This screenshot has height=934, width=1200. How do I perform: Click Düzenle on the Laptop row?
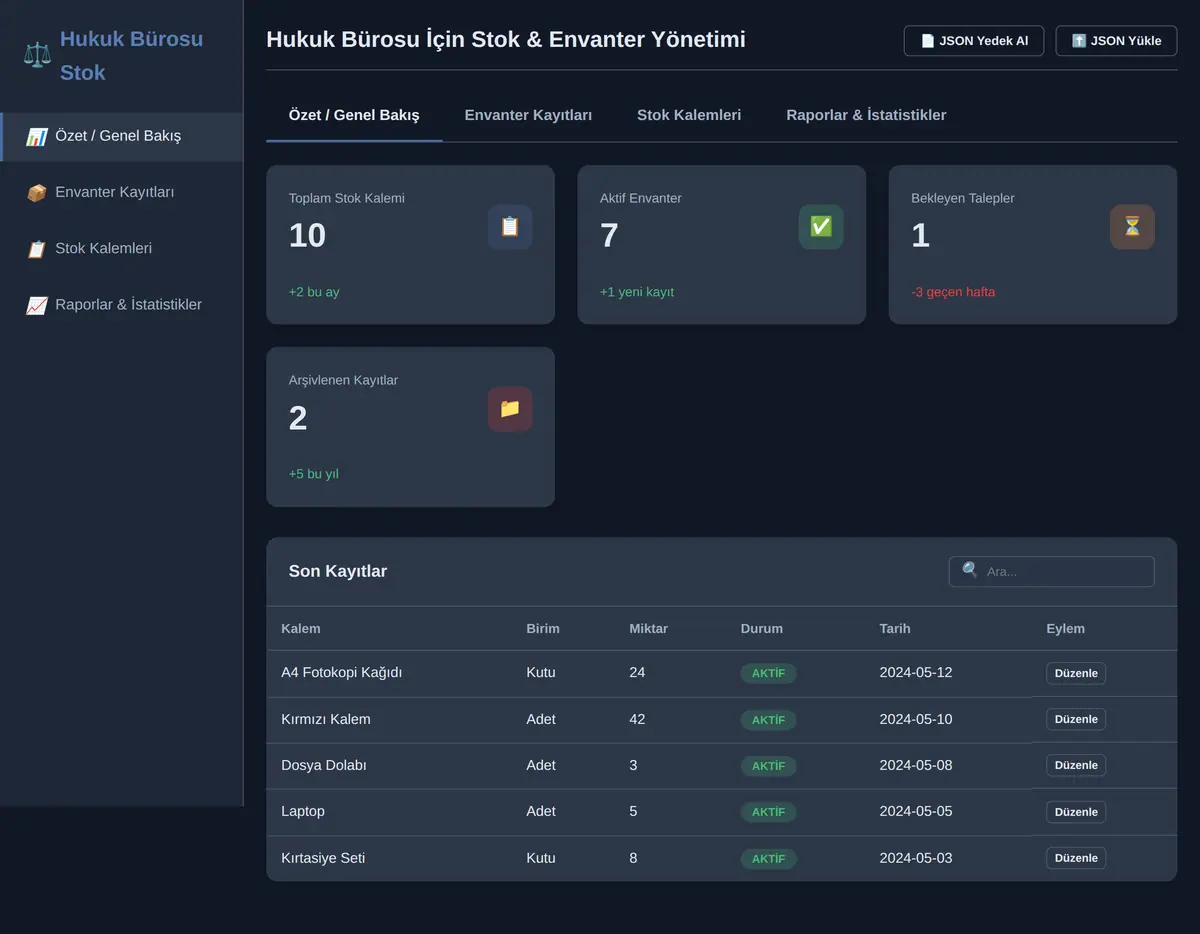(x=1076, y=812)
